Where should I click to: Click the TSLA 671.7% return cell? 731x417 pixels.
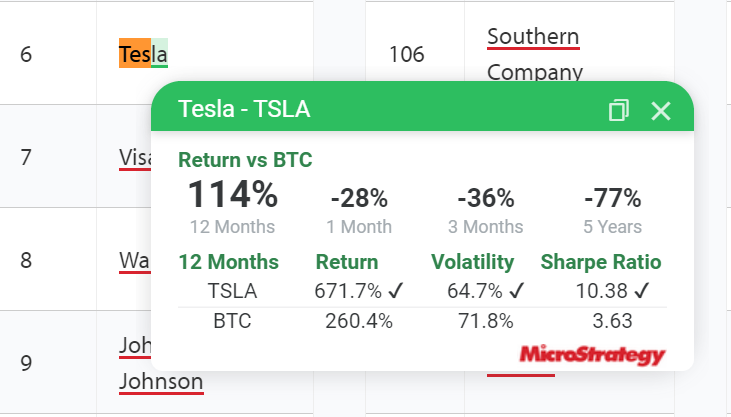[358, 291]
